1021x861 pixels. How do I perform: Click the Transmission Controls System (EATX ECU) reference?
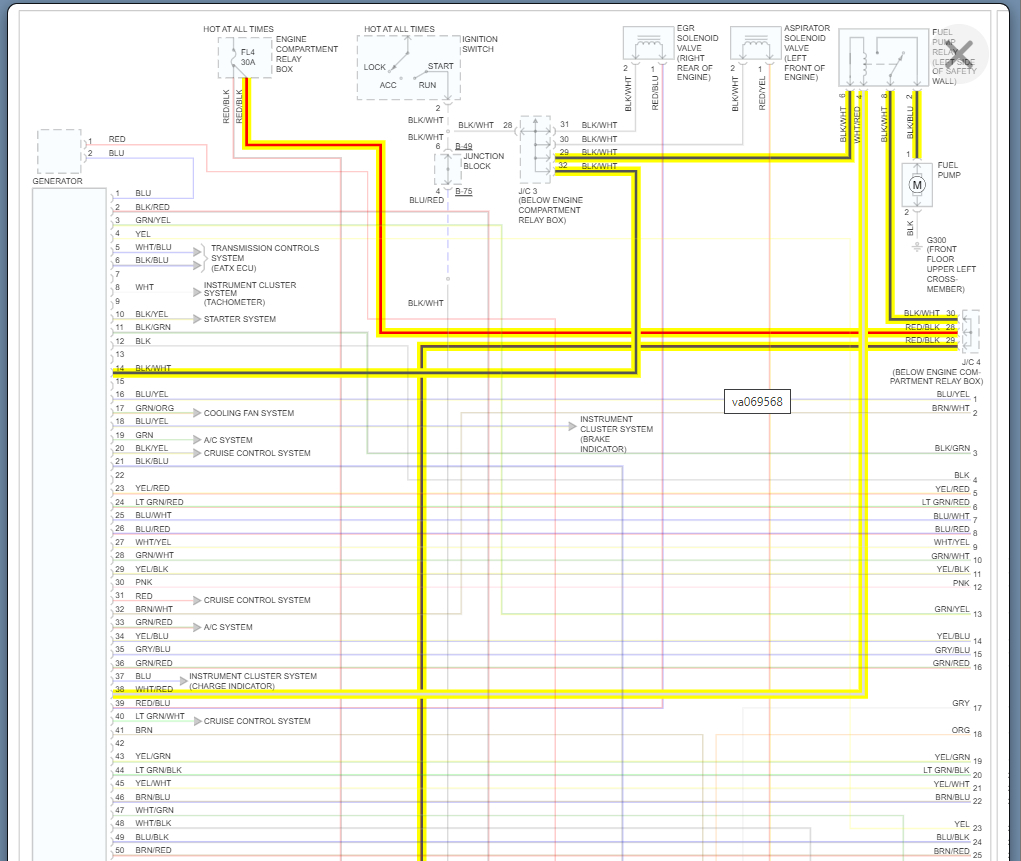[x=264, y=258]
